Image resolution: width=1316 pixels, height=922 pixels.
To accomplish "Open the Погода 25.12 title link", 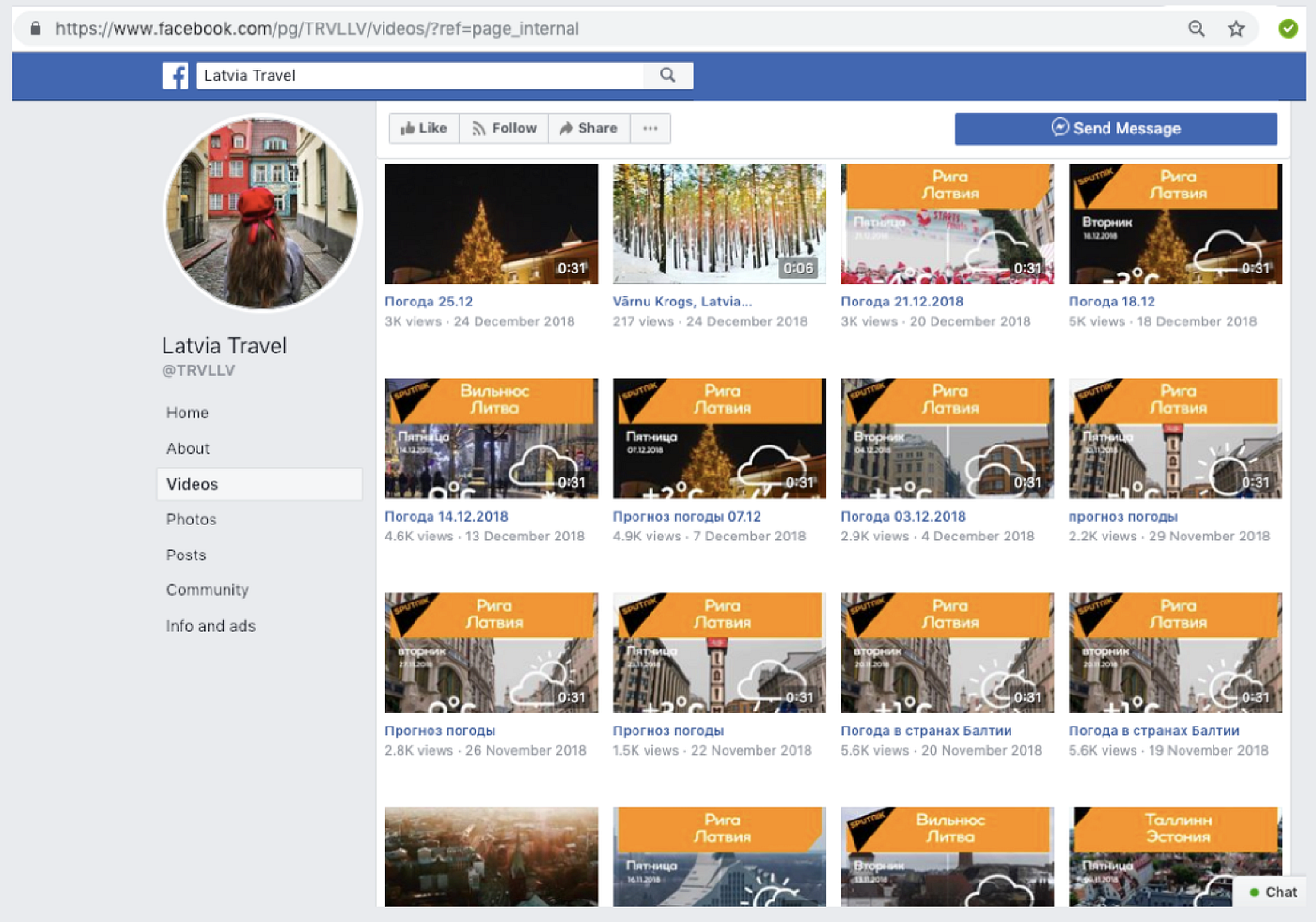I will coord(429,302).
